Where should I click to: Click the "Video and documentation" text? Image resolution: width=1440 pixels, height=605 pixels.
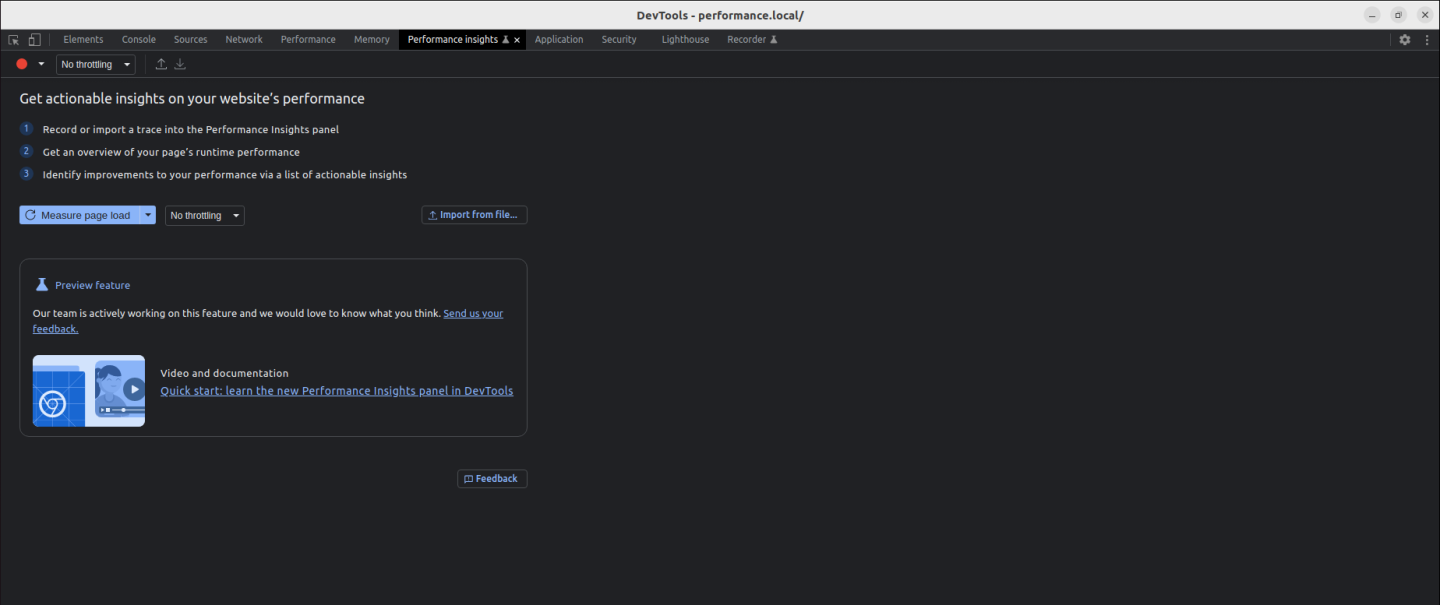pyautogui.click(x=225, y=373)
